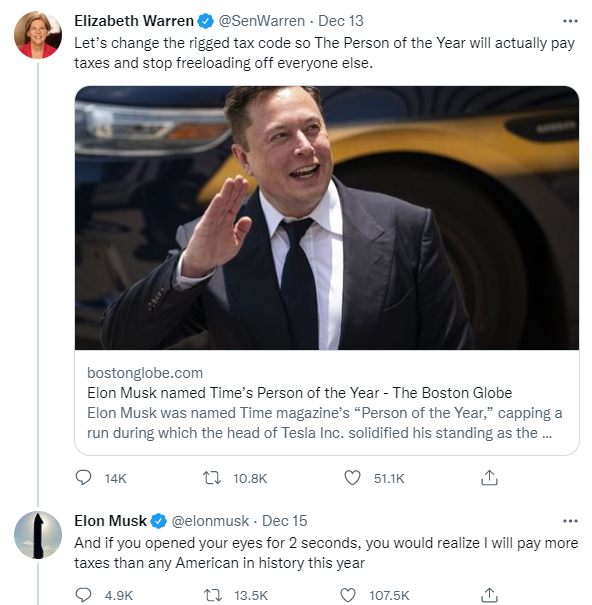Click the @SenWarren handle
592x605 pixels.
point(262,21)
